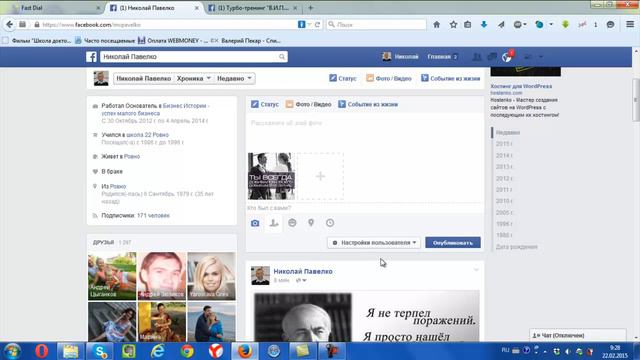Image resolution: width=640 pixels, height=360 pixels.
Task: Click the blue downloads arrow icon
Action: pyautogui.click(x=484, y=24)
